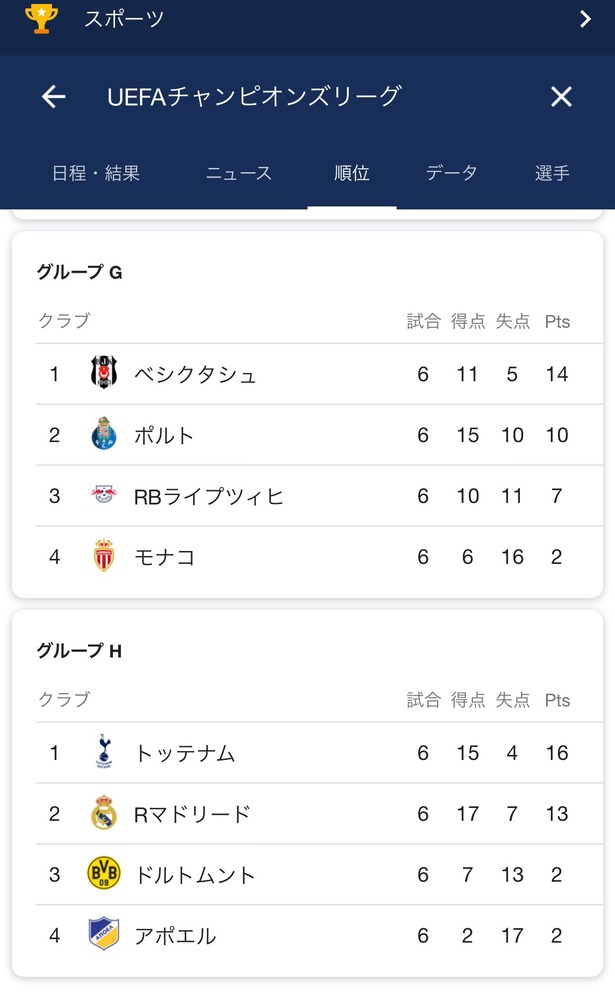615x1004 pixels.
Task: Close the UEFA Champions League panel
Action: point(561,97)
